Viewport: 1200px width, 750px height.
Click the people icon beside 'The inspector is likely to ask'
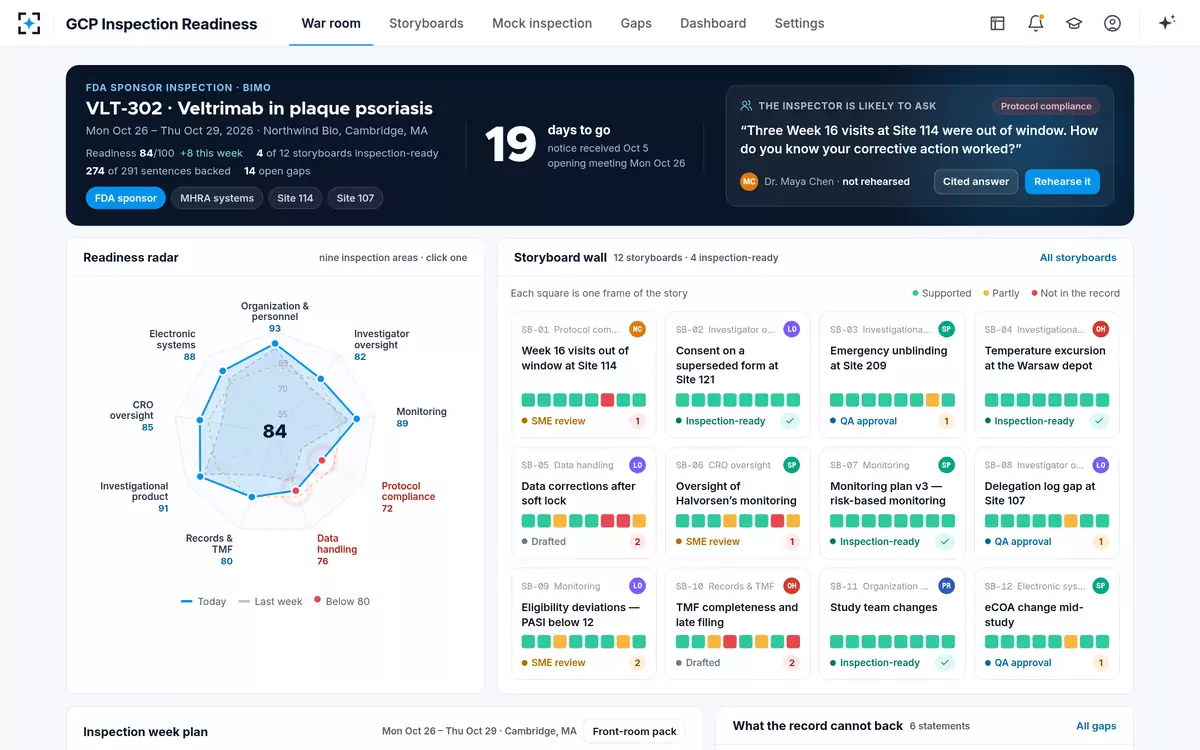tap(746, 105)
